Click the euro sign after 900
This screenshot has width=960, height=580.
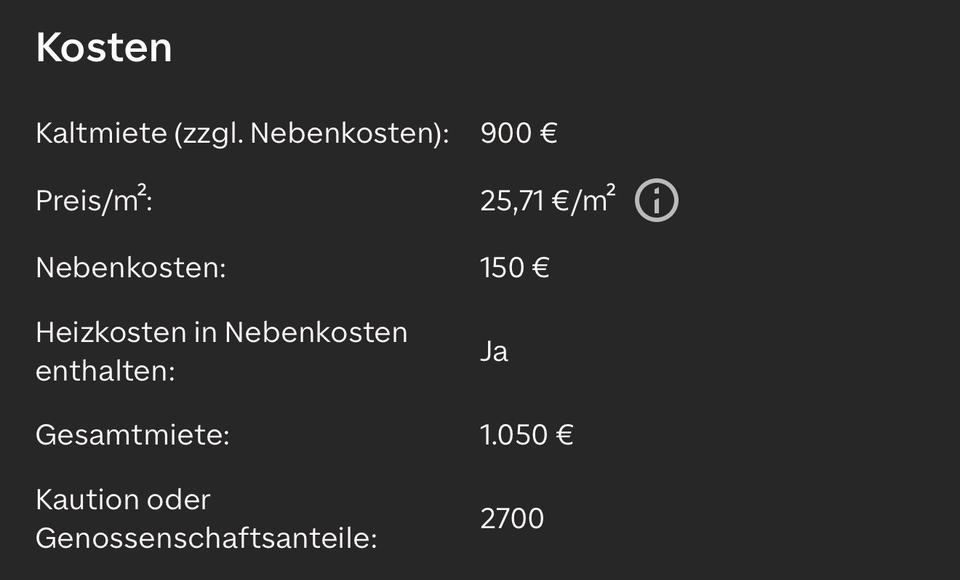(x=548, y=134)
